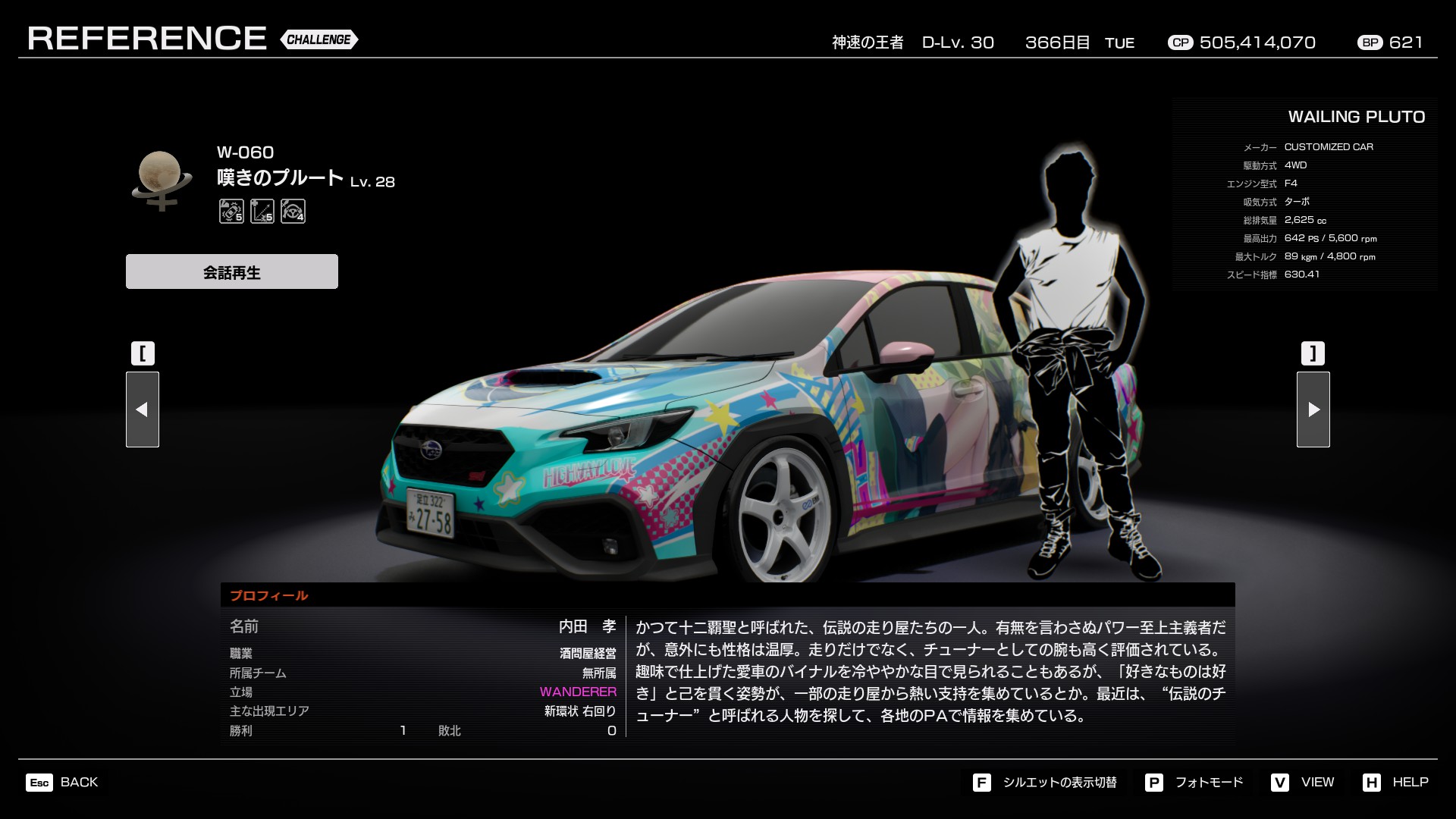This screenshot has width=1456, height=819.
Task: Select the steering wheel skill icon
Action: click(x=293, y=211)
